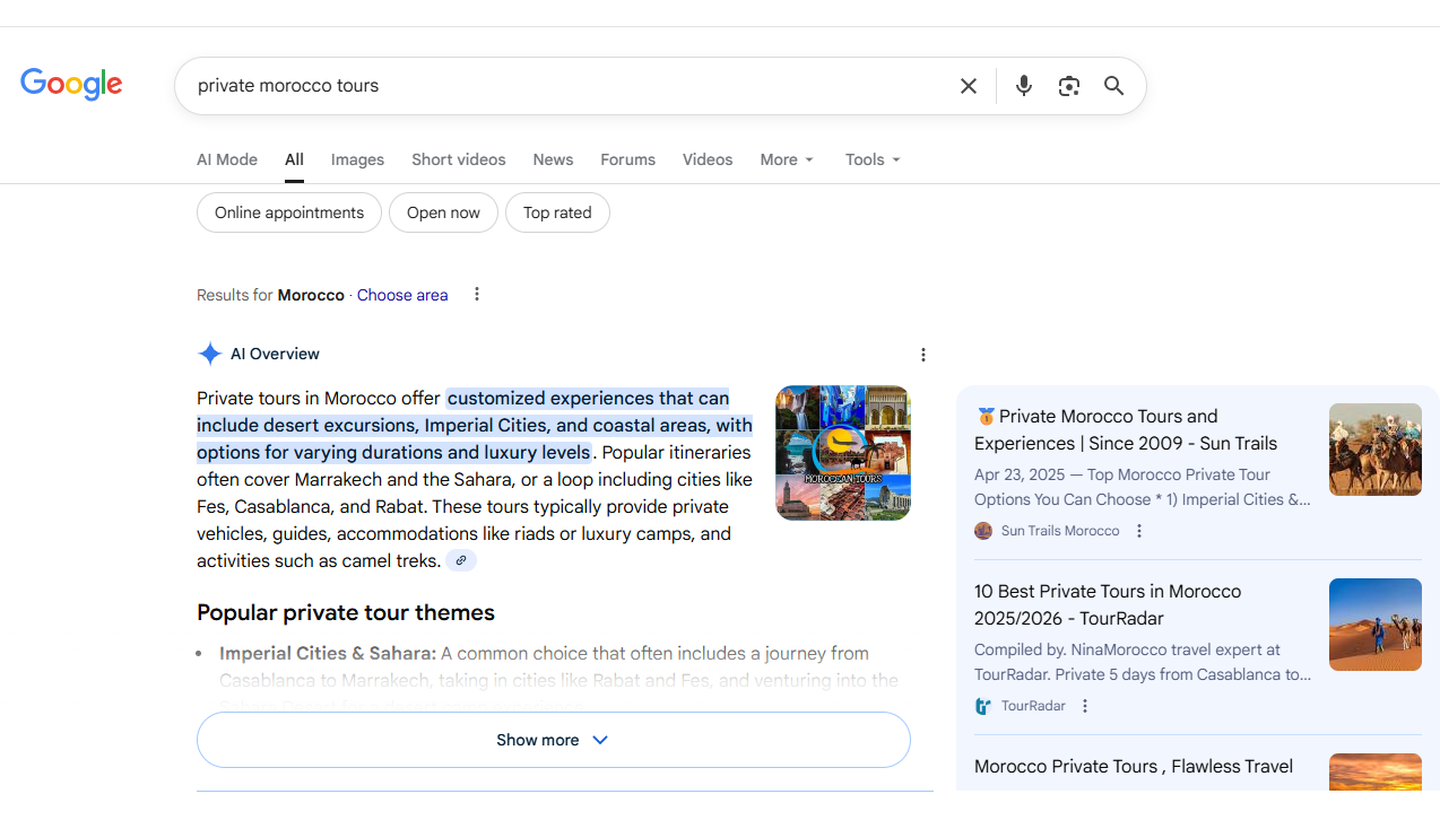
Task: Click the TourRadar source name
Action: [1033, 706]
